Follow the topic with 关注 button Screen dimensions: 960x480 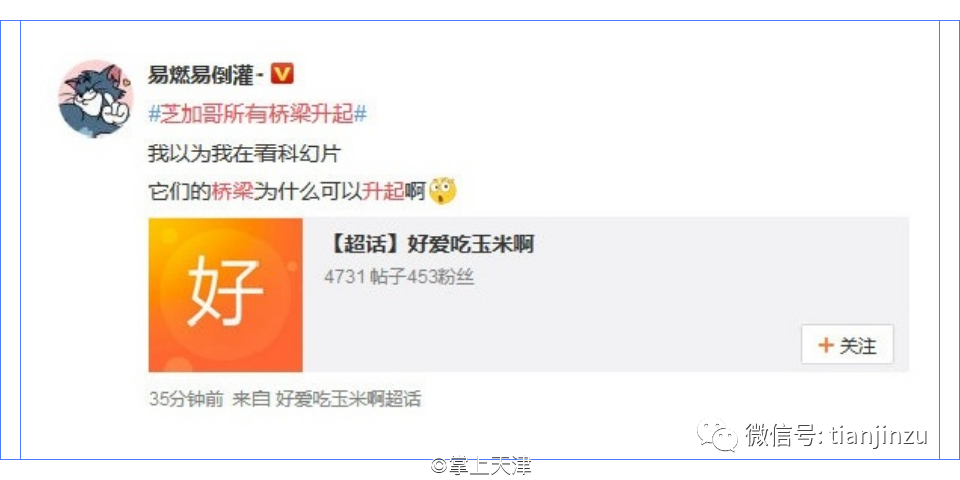(847, 345)
